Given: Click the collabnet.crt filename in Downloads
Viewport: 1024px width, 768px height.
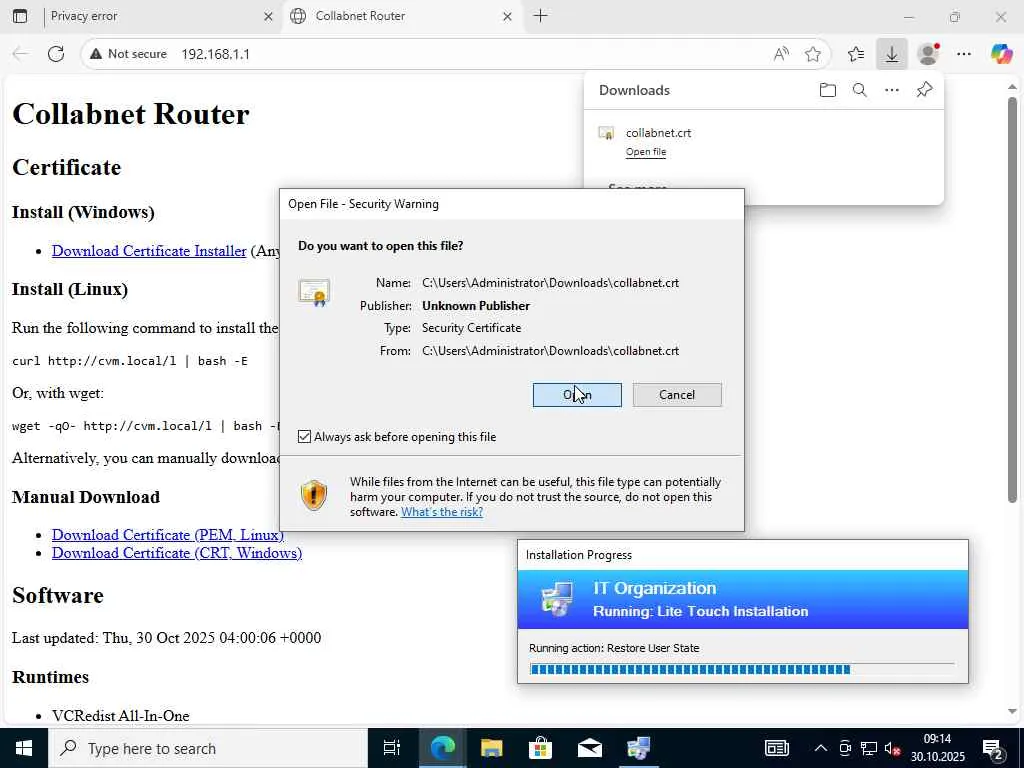Looking at the screenshot, I should (x=658, y=133).
